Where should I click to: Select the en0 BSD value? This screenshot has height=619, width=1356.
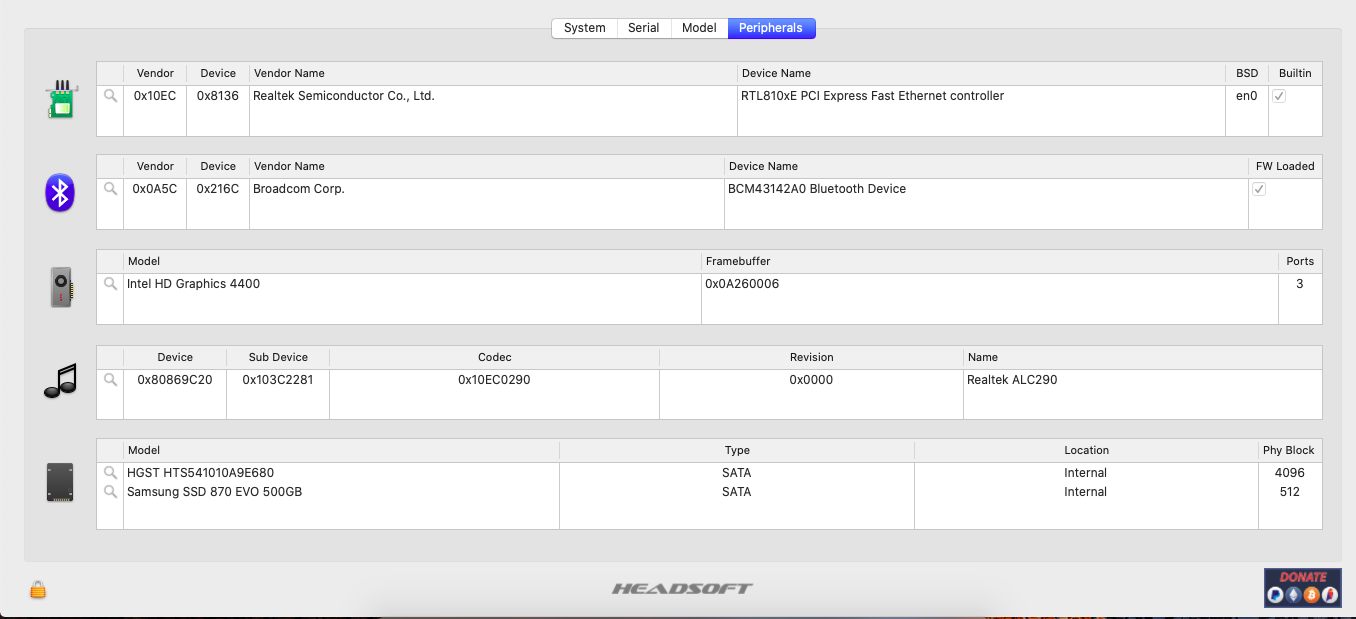(1247, 96)
